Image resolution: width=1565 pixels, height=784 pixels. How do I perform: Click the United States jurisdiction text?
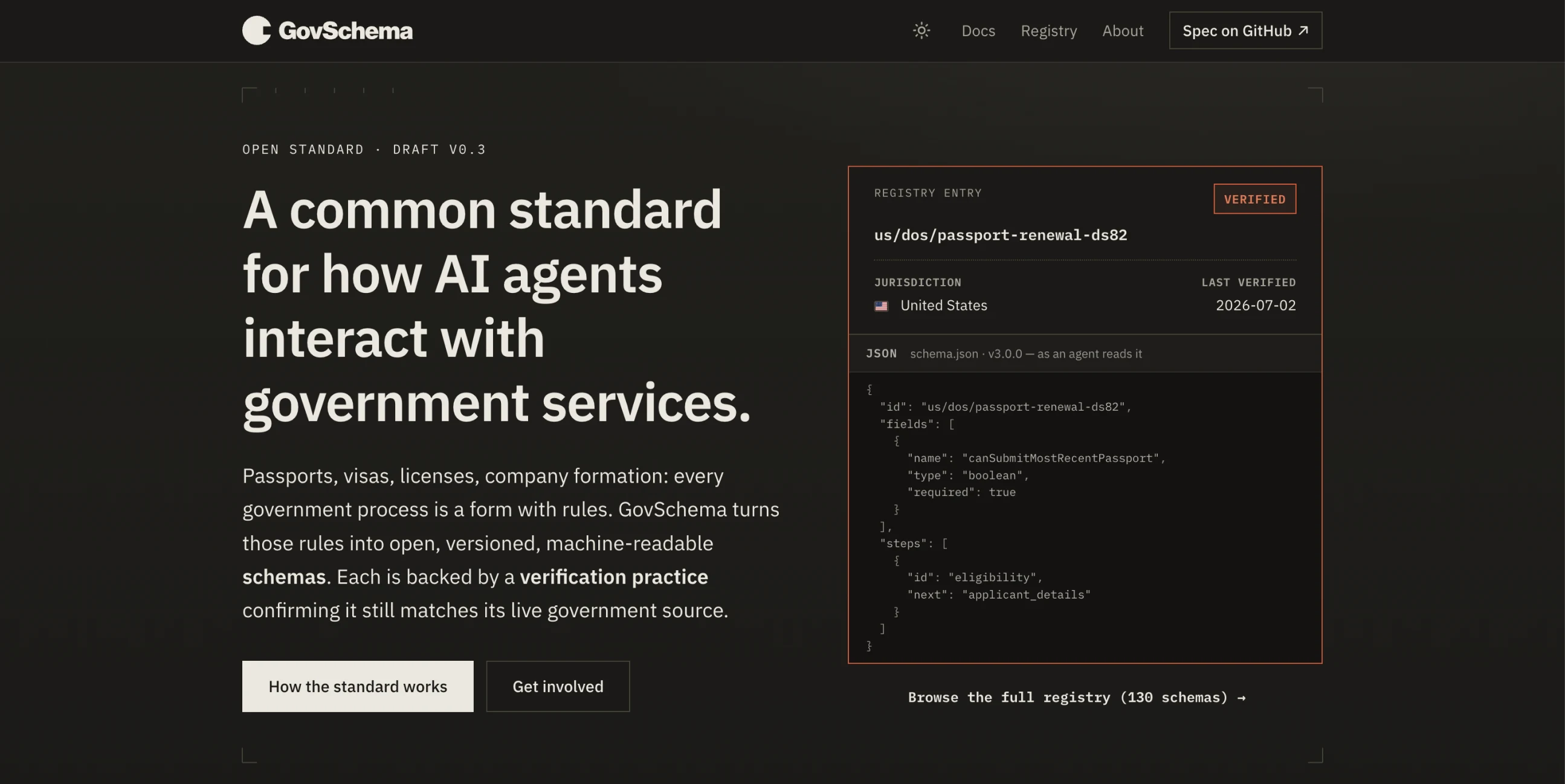[x=943, y=306]
